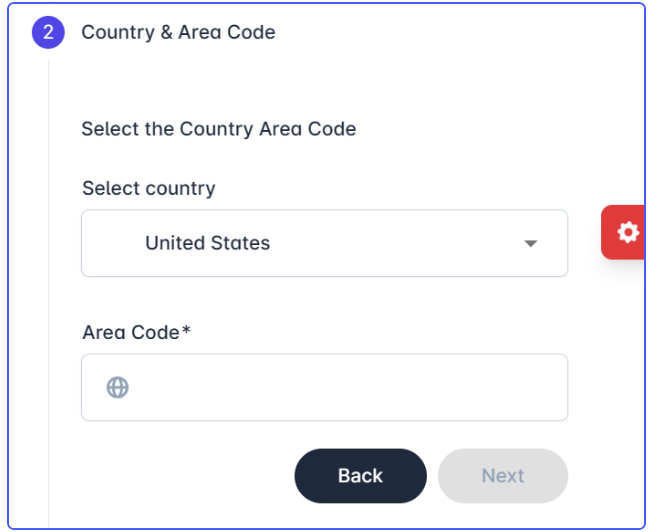The image size is (650, 532).
Task: Click the number 2 in purple circle
Action: 48,32
